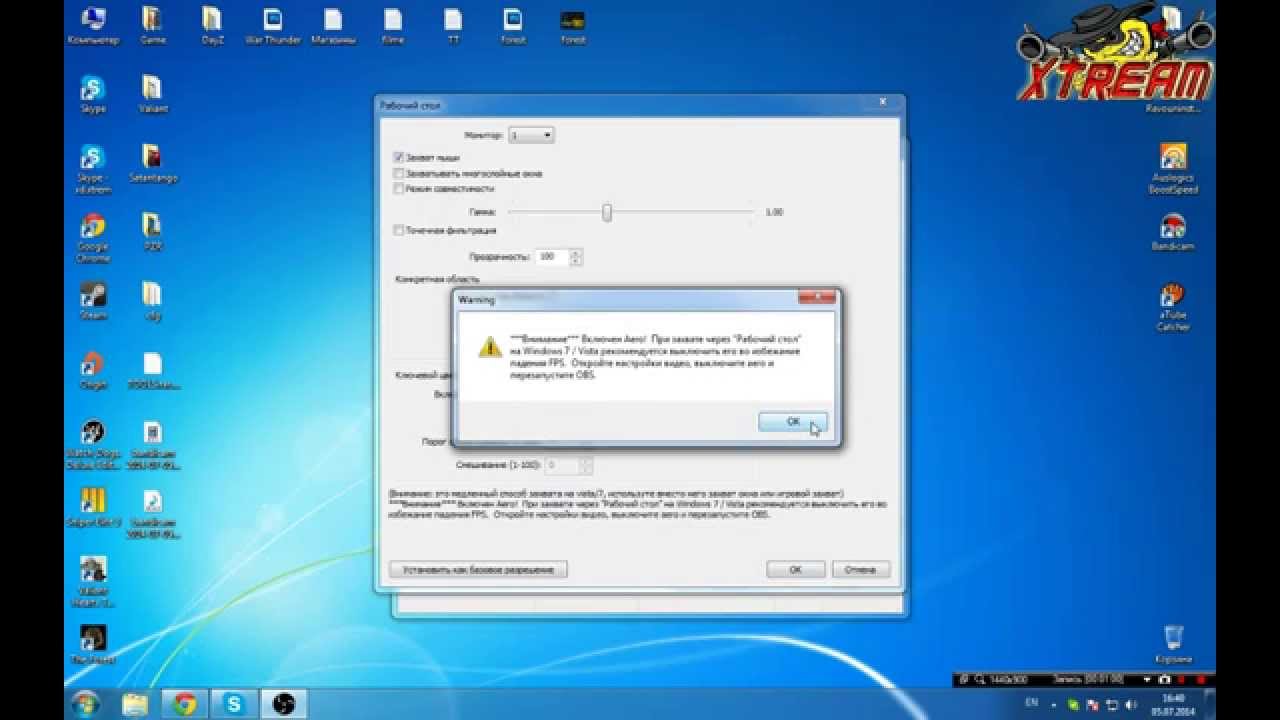Open the Valiant folder icon
Image resolution: width=1280 pixels, height=720 pixels.
pos(152,95)
